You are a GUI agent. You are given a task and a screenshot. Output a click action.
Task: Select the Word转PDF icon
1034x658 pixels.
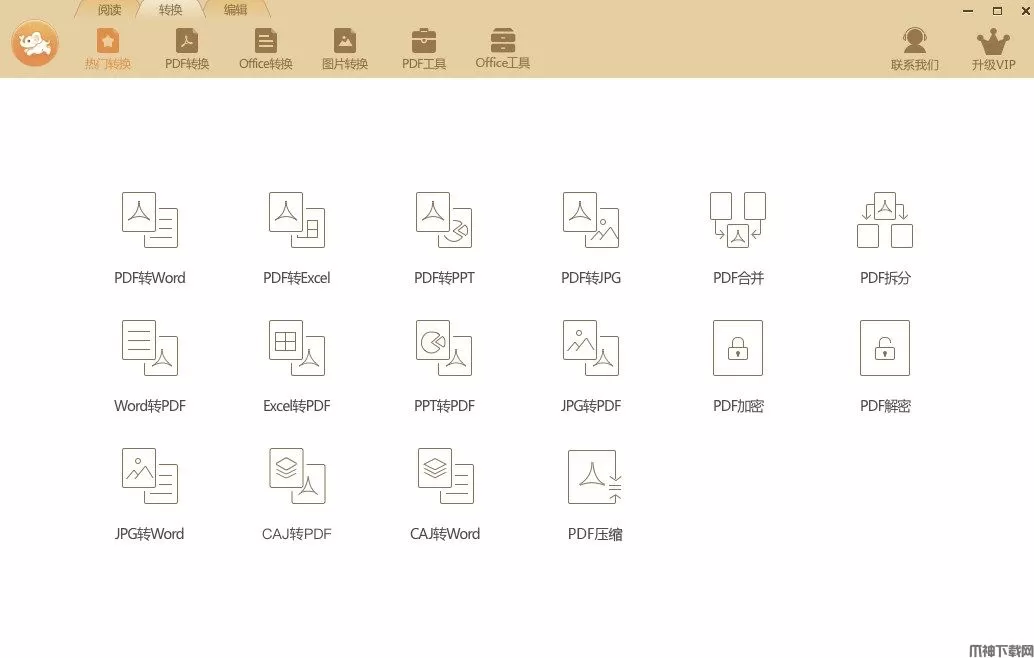tap(150, 348)
